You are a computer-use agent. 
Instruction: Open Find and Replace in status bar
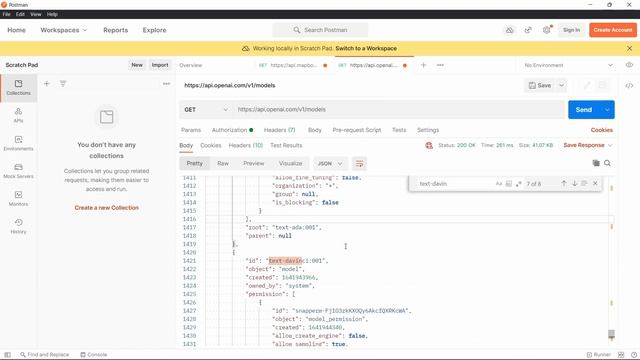(44, 355)
